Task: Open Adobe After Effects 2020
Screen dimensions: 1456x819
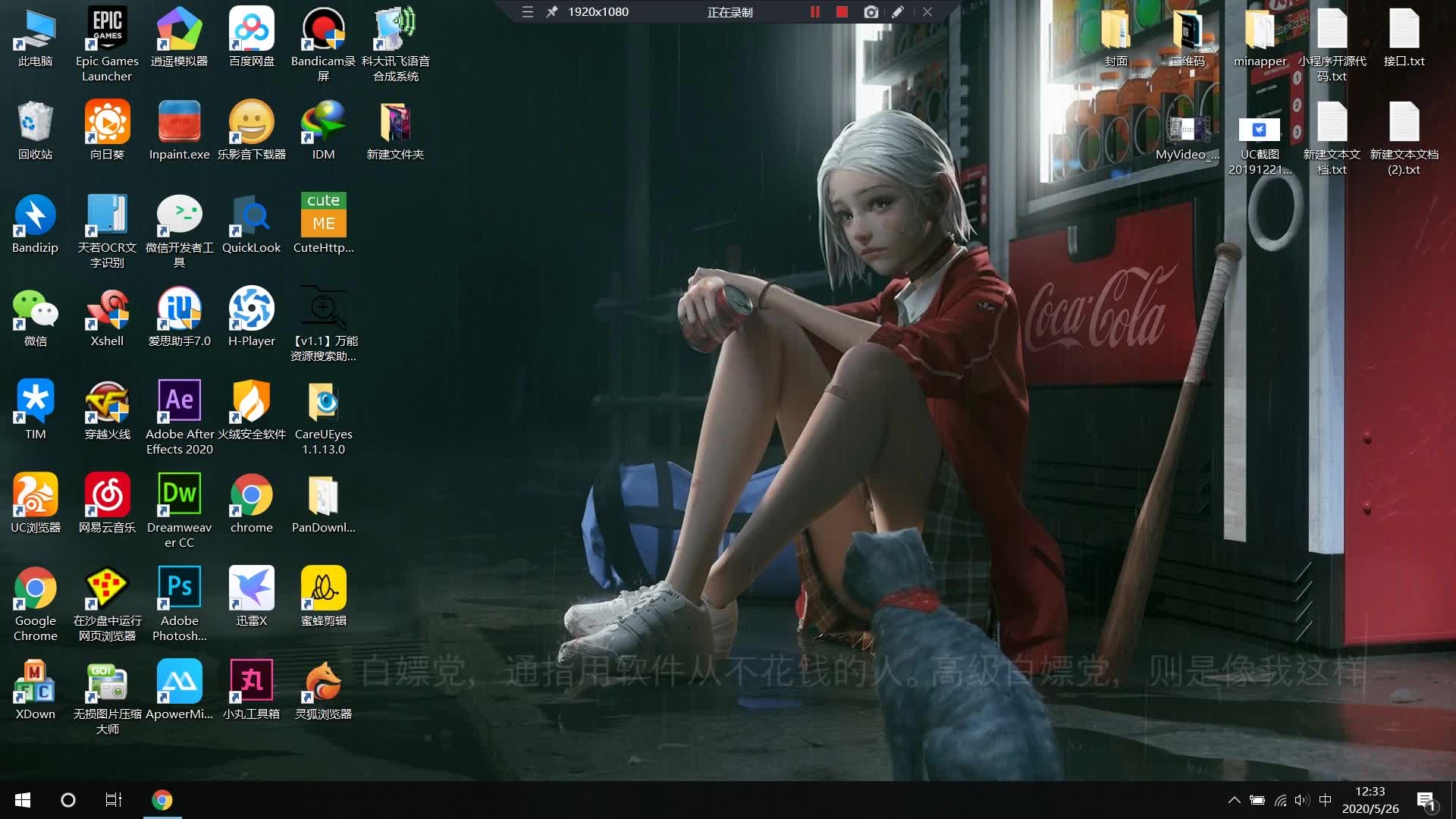Action: click(x=179, y=417)
